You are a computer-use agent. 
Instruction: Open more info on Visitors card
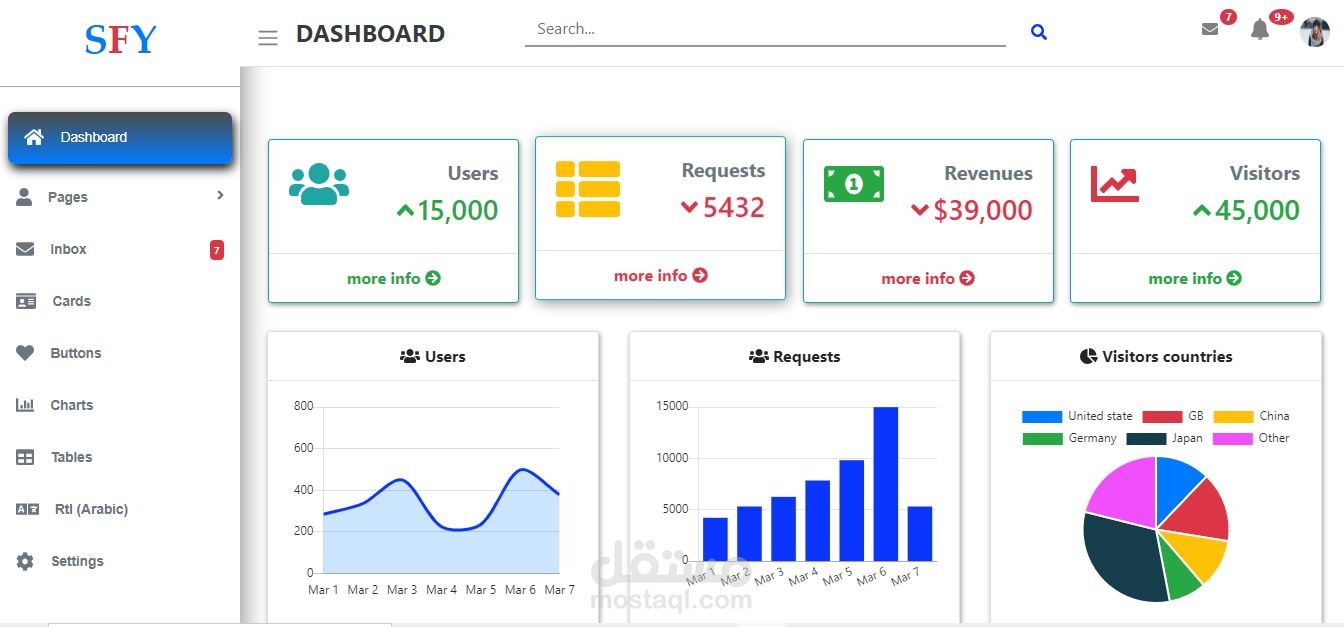point(1195,278)
